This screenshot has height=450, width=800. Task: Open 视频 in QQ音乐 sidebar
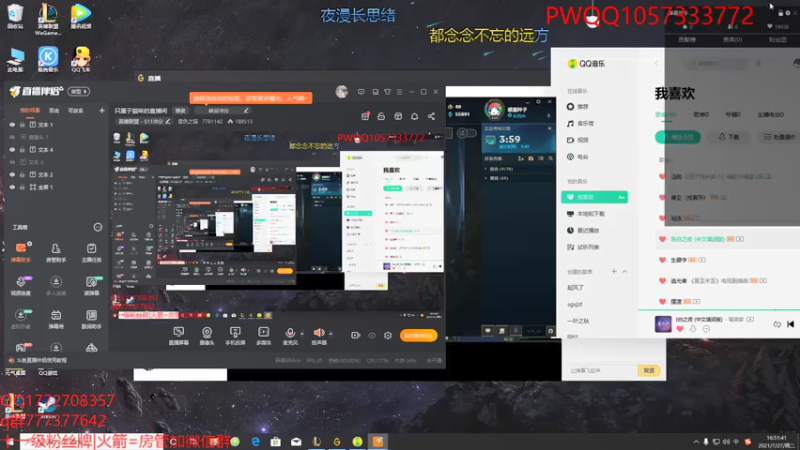tap(578, 140)
